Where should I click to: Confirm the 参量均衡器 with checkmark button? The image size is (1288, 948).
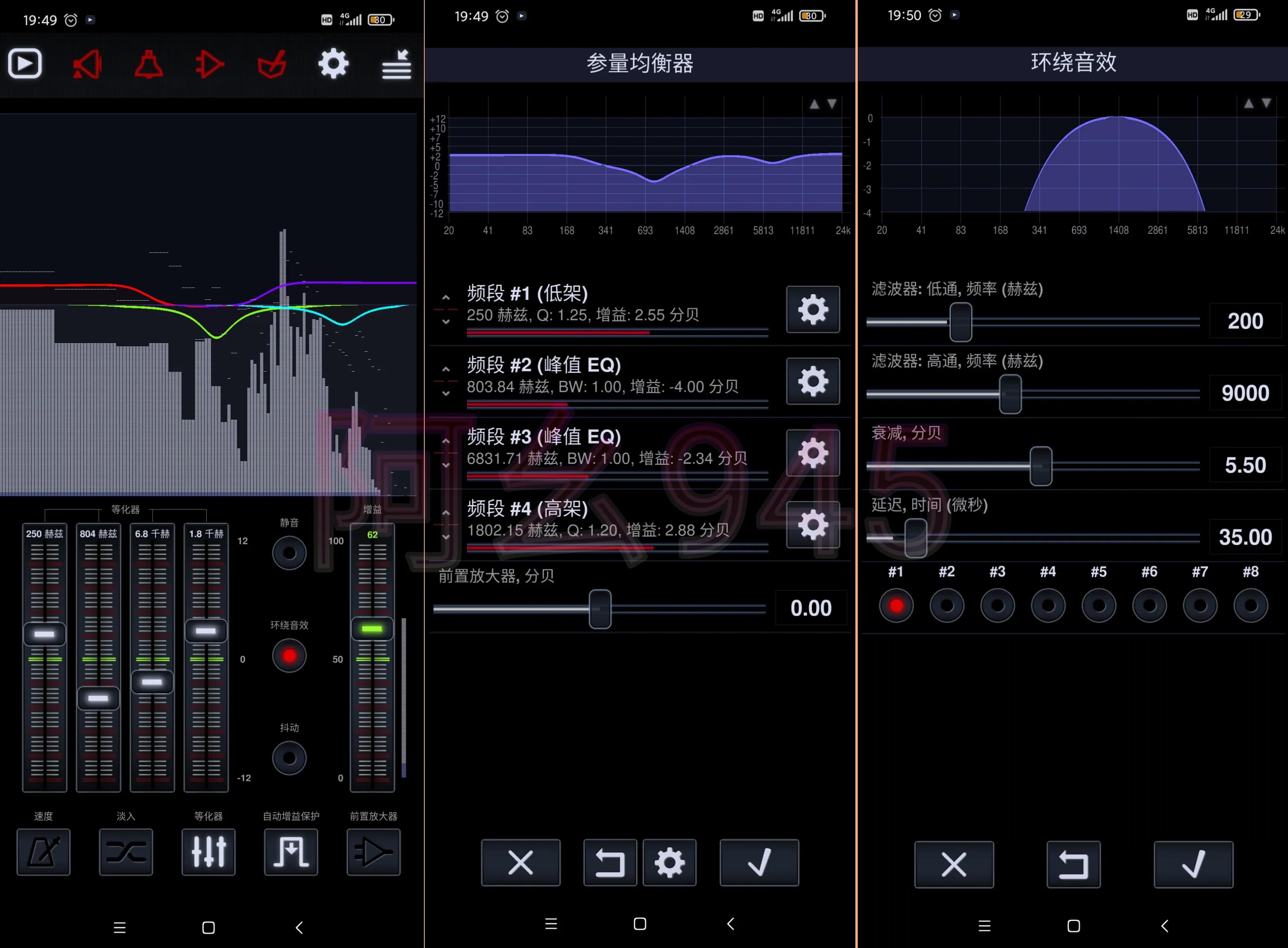click(759, 863)
